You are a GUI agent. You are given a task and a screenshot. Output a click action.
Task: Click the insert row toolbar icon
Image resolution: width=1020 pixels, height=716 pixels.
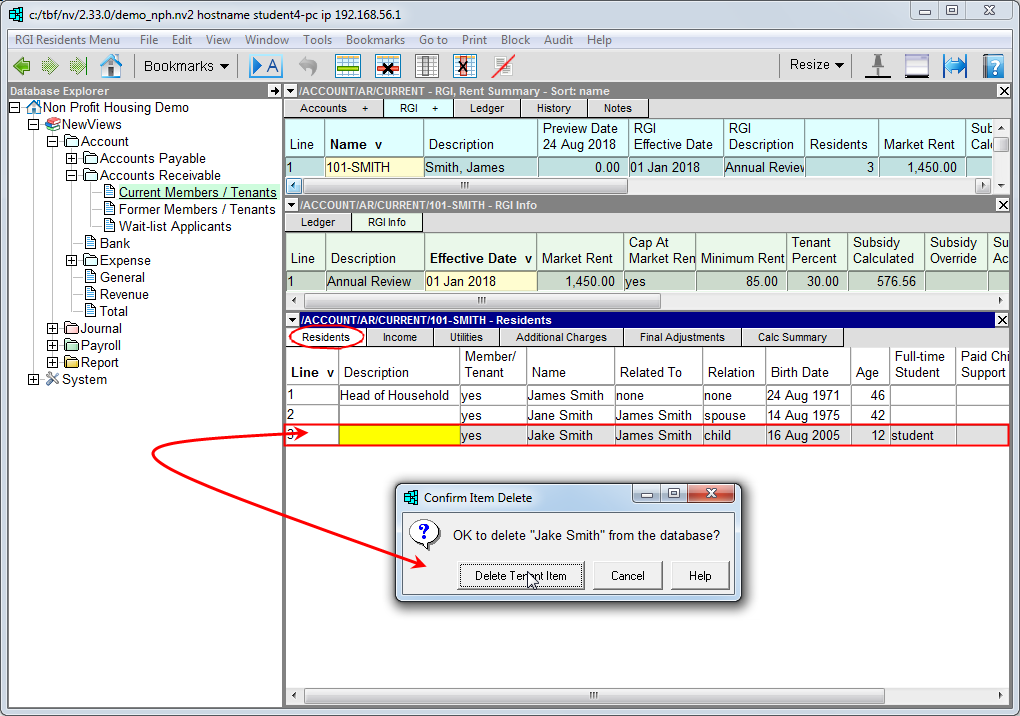(347, 66)
